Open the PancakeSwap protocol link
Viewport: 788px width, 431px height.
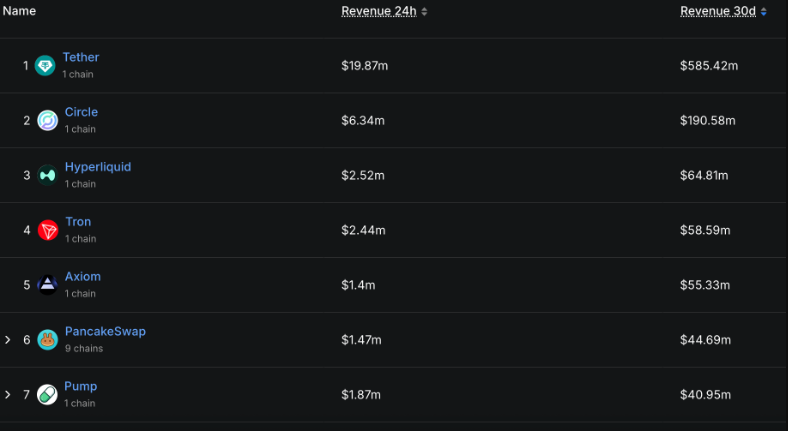pos(105,332)
